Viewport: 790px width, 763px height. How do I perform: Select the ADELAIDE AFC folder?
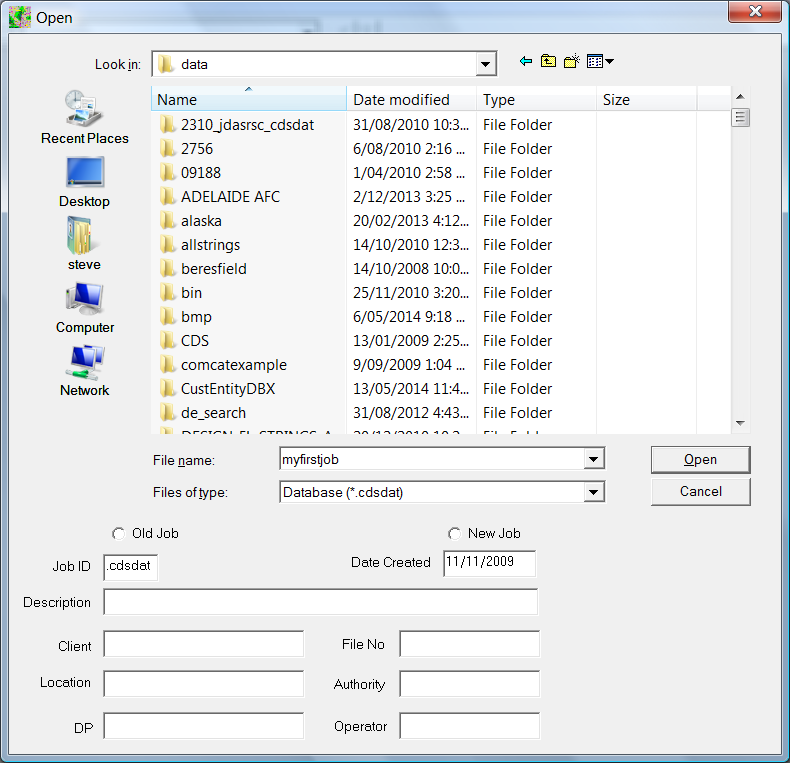[230, 197]
